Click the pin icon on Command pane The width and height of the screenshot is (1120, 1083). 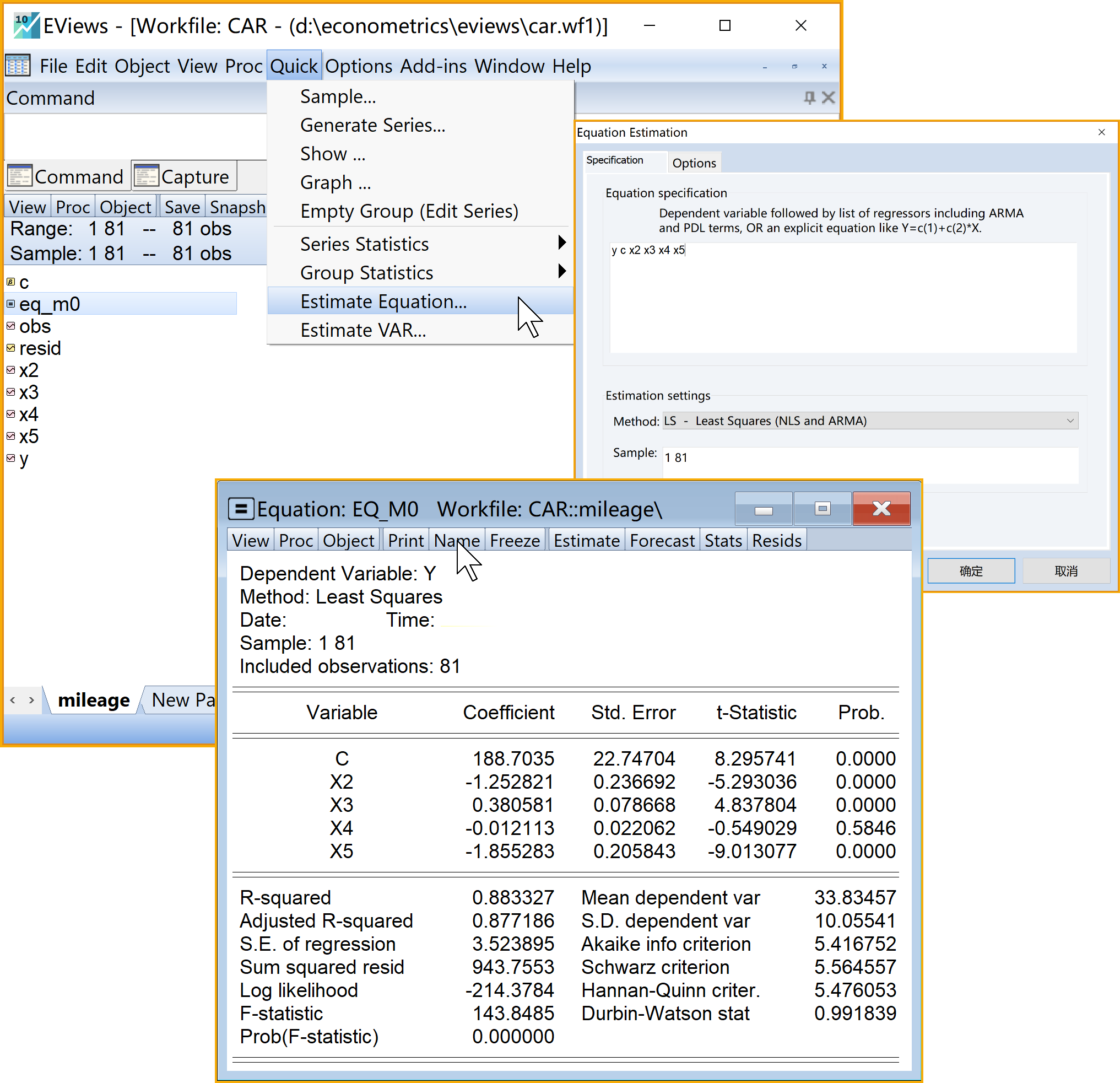(x=809, y=98)
